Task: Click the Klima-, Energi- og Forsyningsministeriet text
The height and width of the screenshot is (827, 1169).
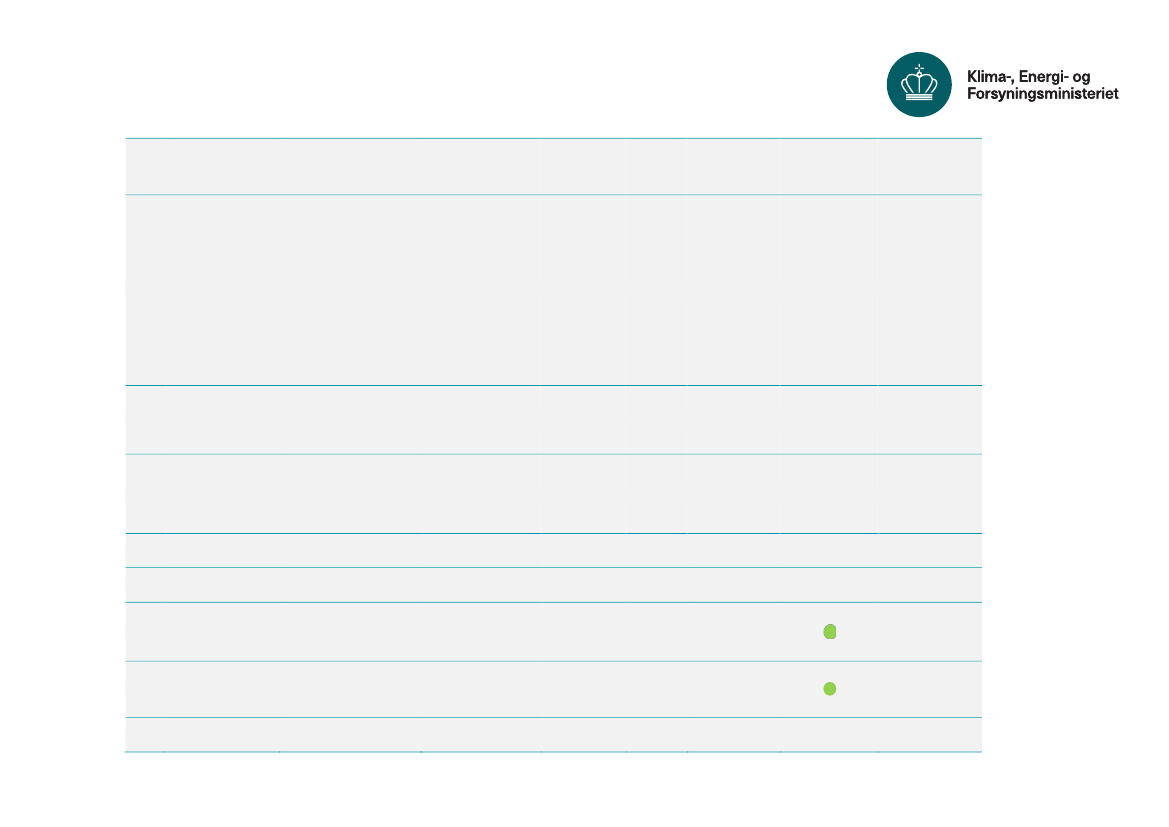Action: [1042, 85]
